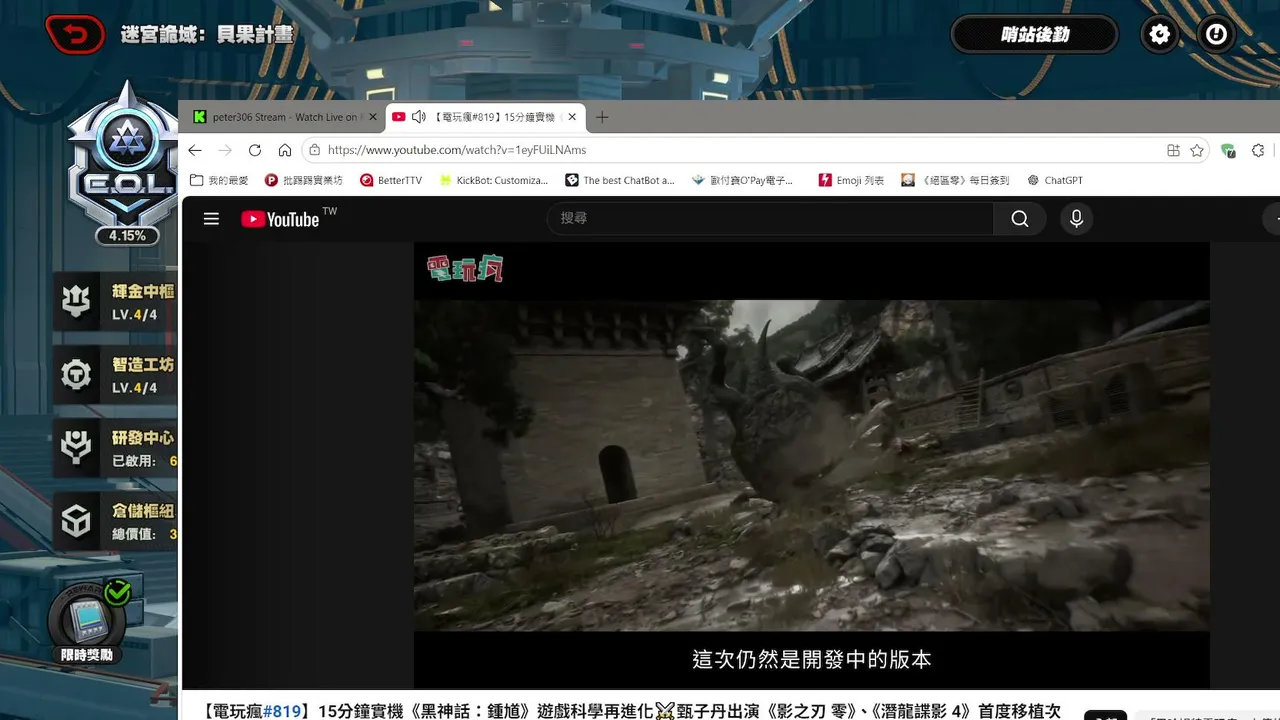Click the 研發中心 label text

[x=143, y=438]
